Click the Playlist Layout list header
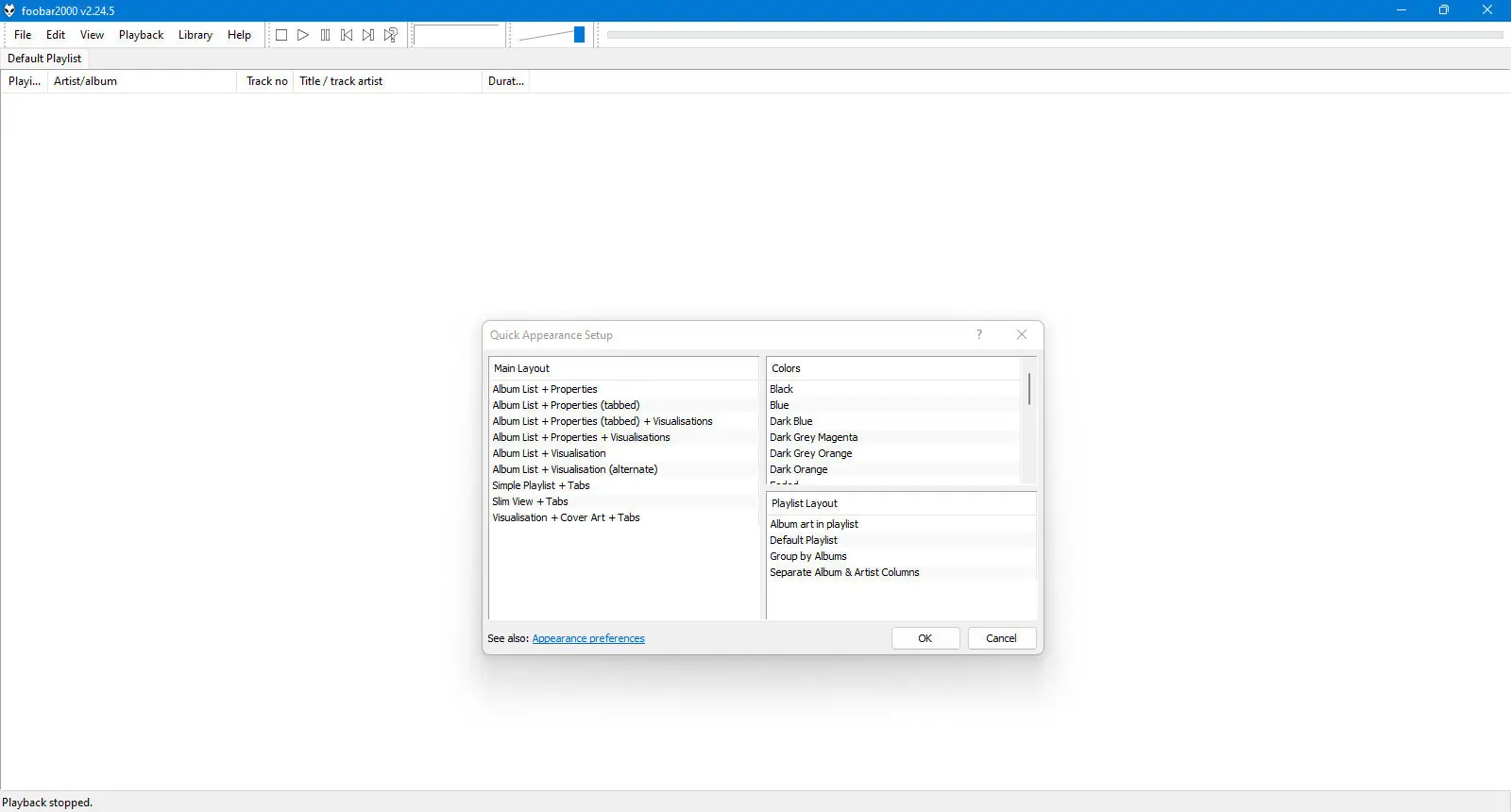Image resolution: width=1511 pixels, height=812 pixels. click(902, 503)
